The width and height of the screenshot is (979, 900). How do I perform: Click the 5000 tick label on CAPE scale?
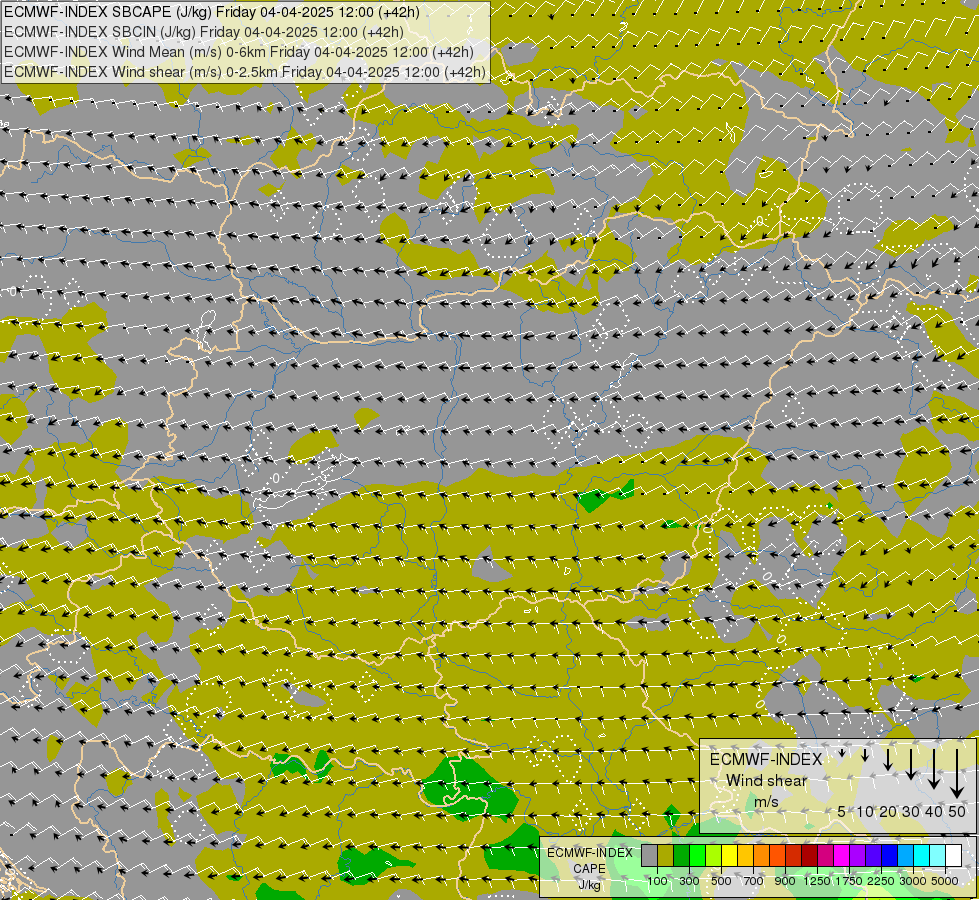(x=945, y=881)
